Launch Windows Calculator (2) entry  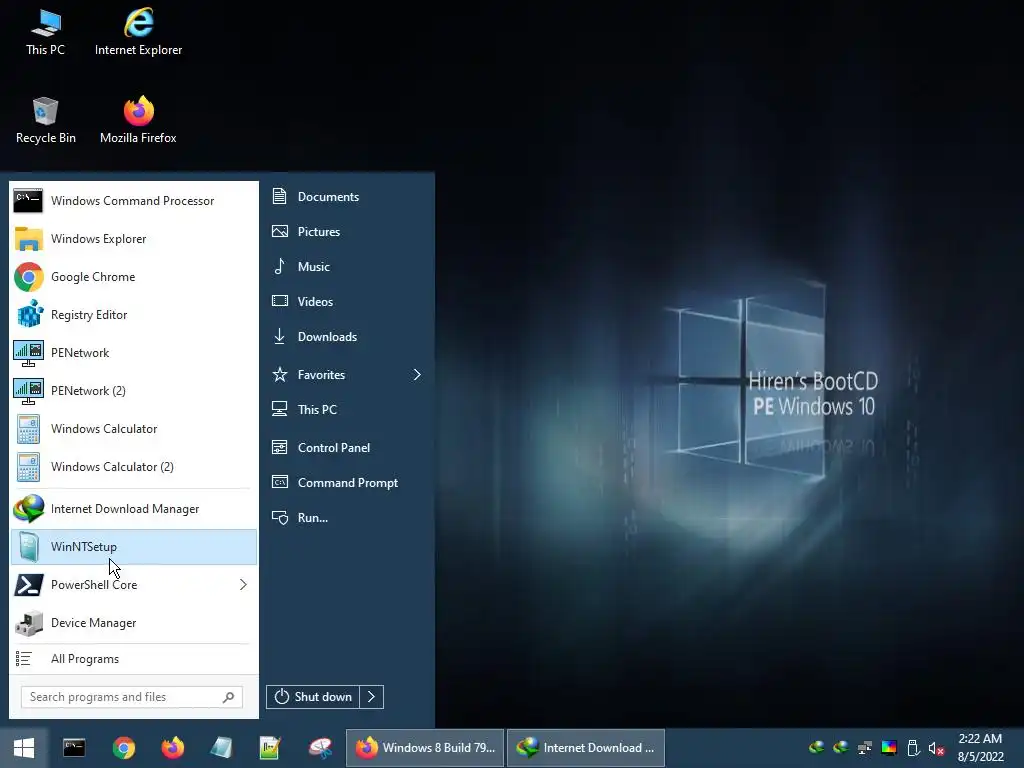click(133, 466)
